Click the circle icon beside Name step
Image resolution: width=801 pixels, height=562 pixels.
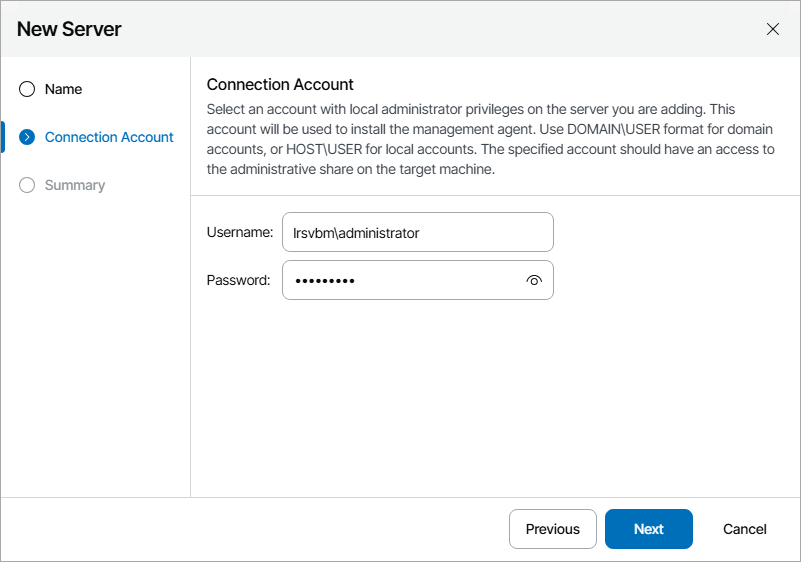(x=27, y=89)
